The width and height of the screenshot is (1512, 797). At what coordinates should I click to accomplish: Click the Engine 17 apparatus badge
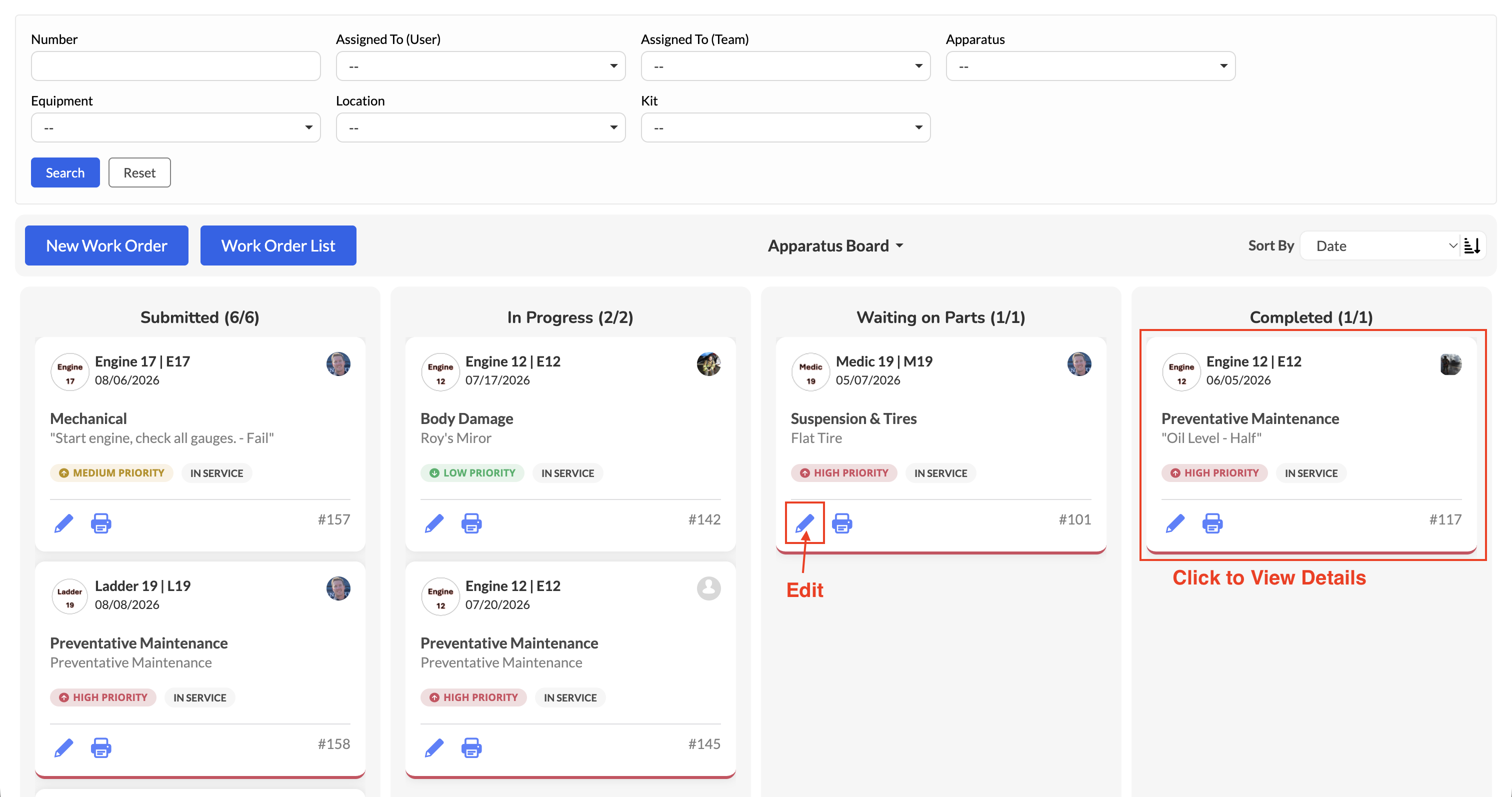pyautogui.click(x=70, y=371)
